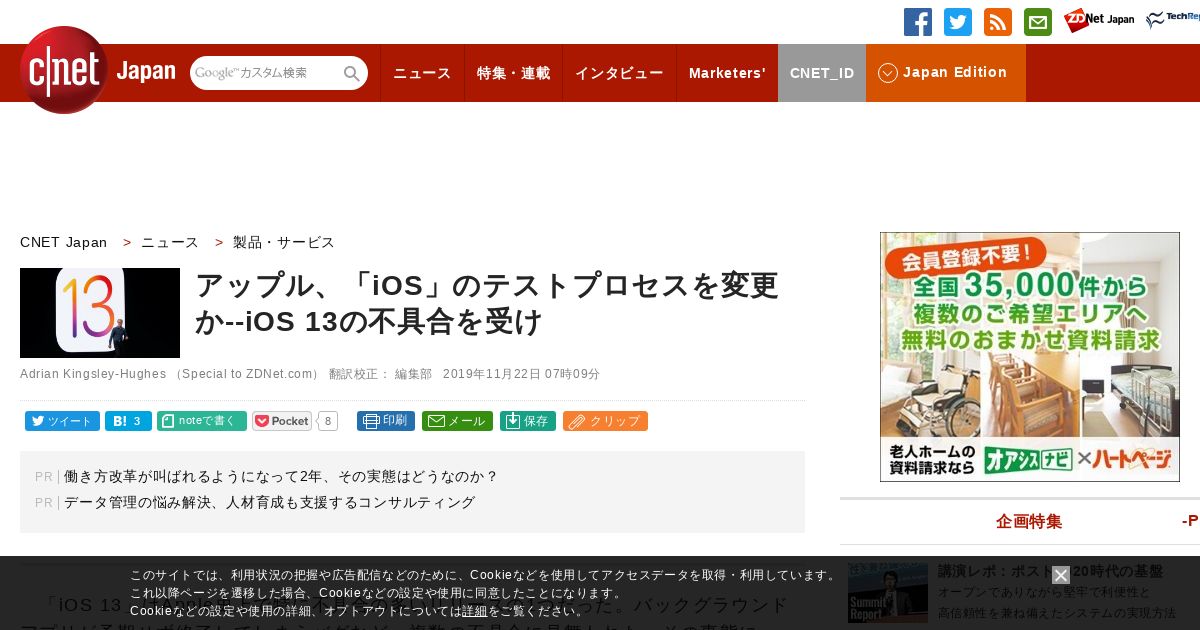Focus the Google custom search field
The image size is (1200, 630).
point(266,73)
